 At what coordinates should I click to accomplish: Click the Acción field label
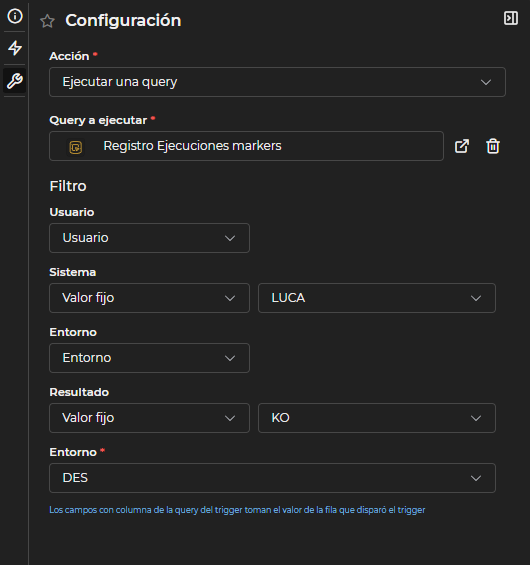tap(69, 56)
